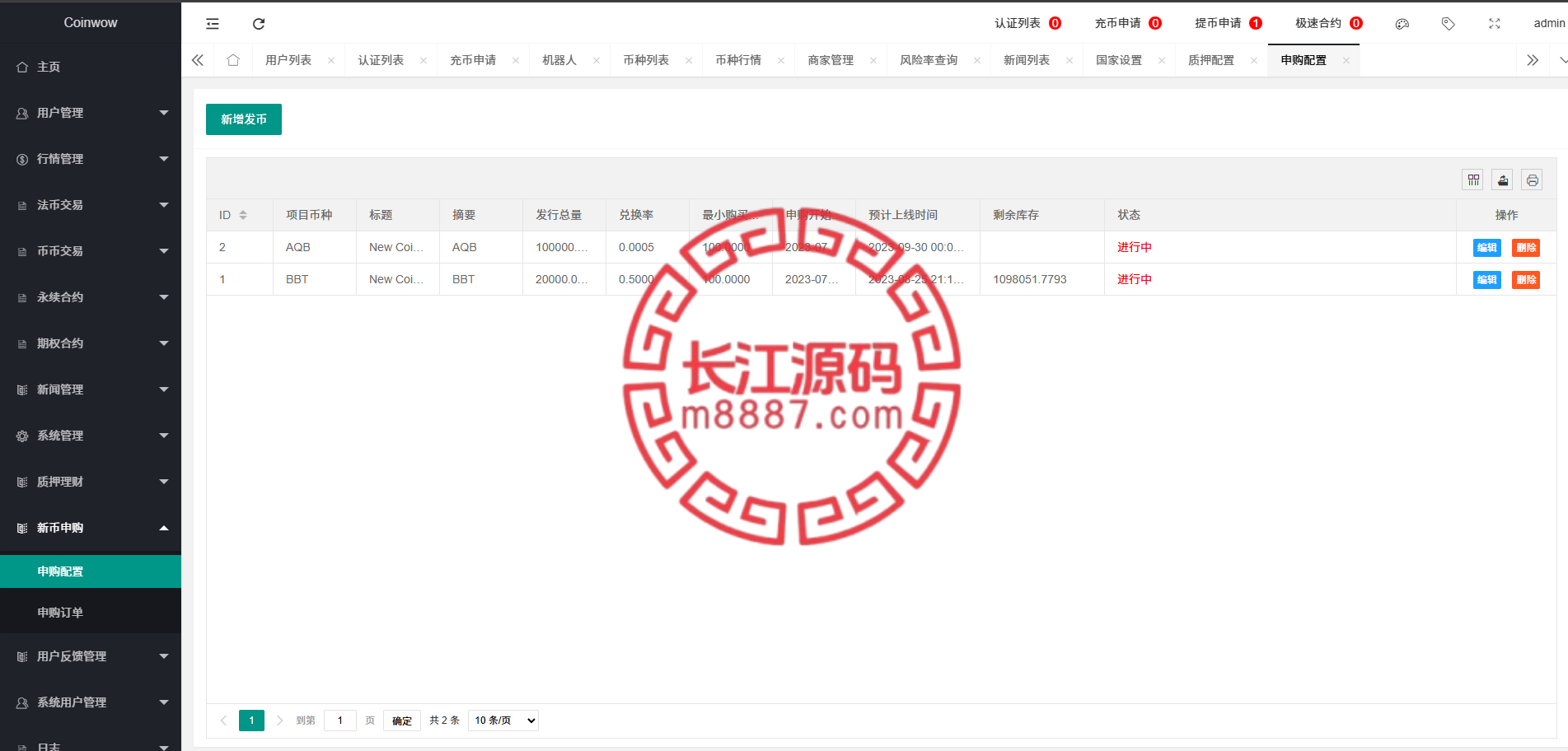Expand the 永续合约 sidebar menu

[x=91, y=297]
